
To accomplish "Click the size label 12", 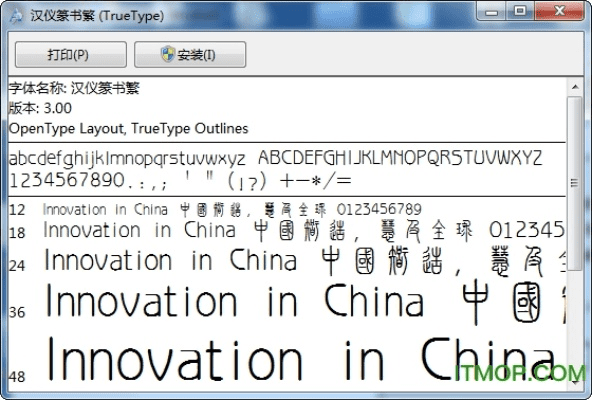I will [x=17, y=210].
